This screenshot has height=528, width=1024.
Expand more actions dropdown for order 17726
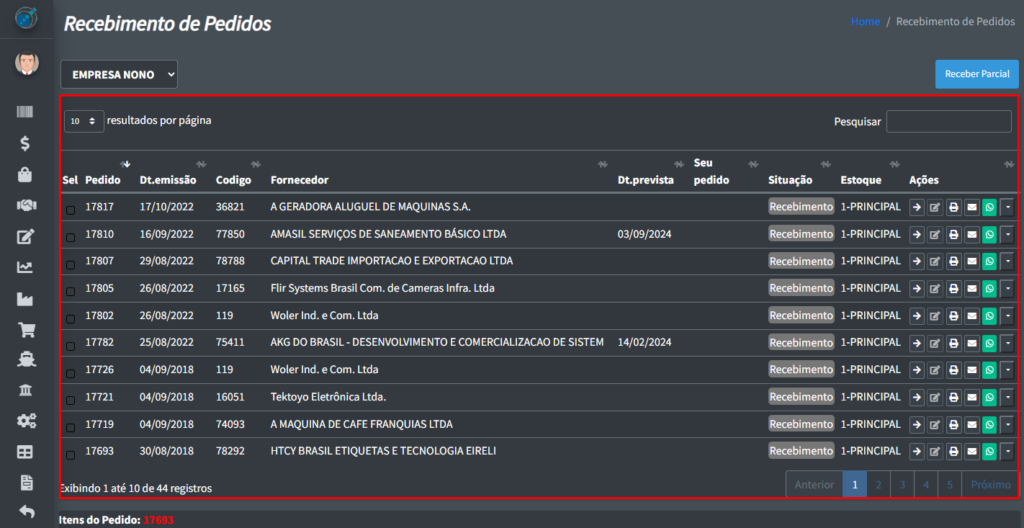pos(1007,370)
